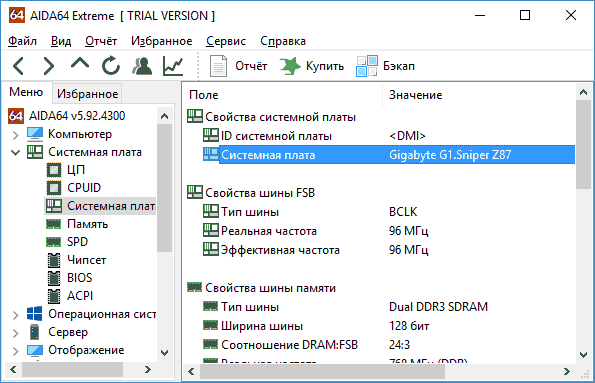The width and height of the screenshot is (595, 383).
Task: Open the Сервис menu
Action: [226, 41]
